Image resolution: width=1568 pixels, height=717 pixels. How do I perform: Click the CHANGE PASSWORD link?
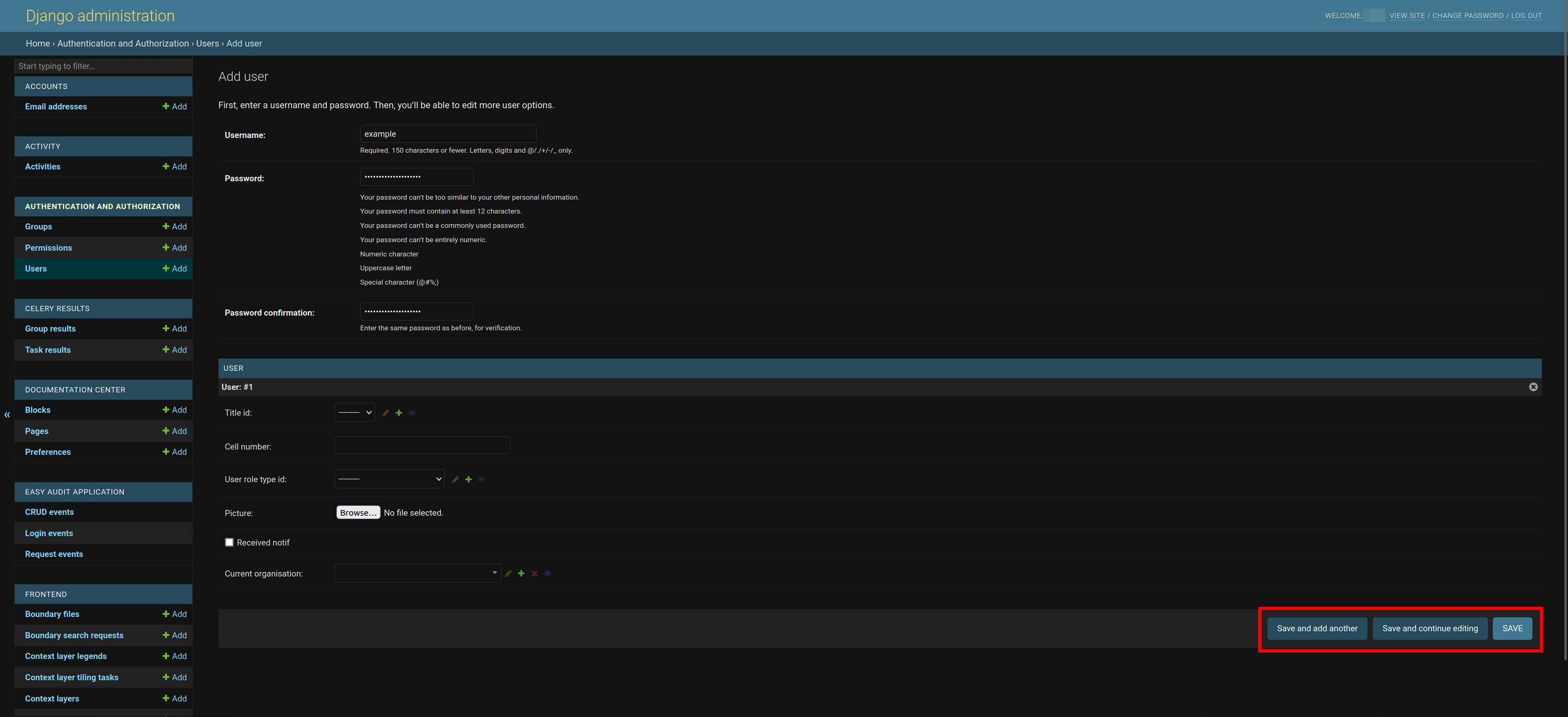(x=1468, y=16)
